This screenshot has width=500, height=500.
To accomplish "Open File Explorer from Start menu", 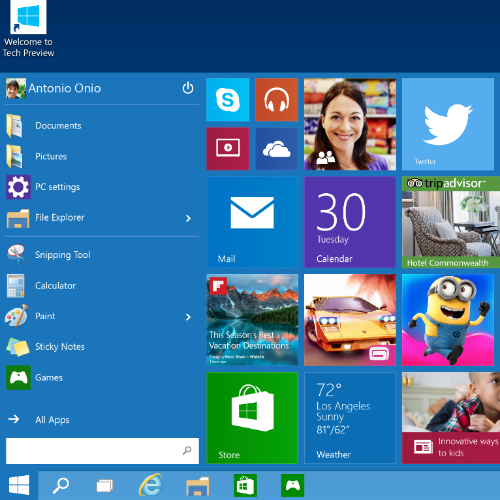I will pyautogui.click(x=93, y=218).
